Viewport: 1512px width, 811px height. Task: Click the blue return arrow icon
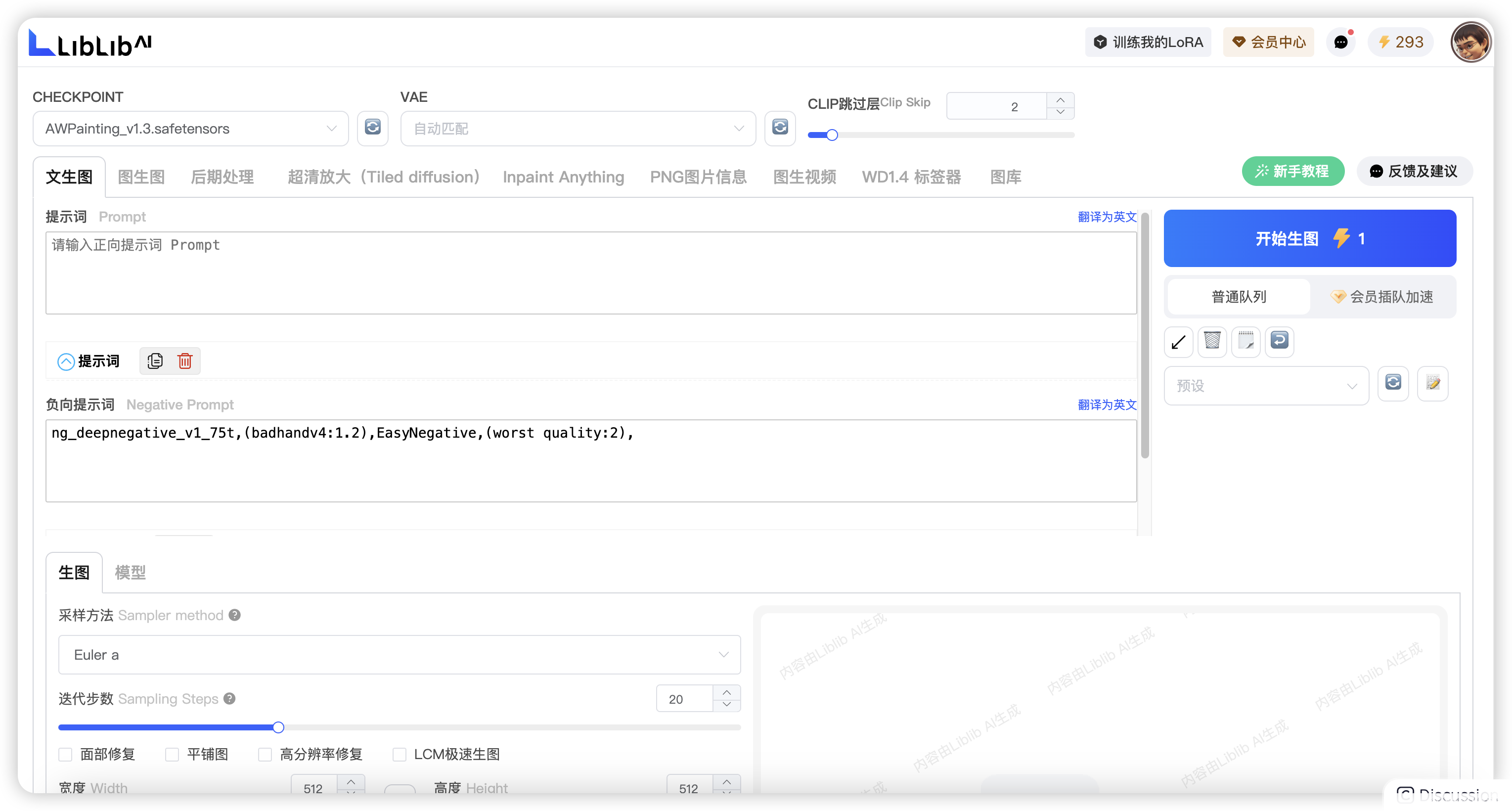[x=1280, y=340]
